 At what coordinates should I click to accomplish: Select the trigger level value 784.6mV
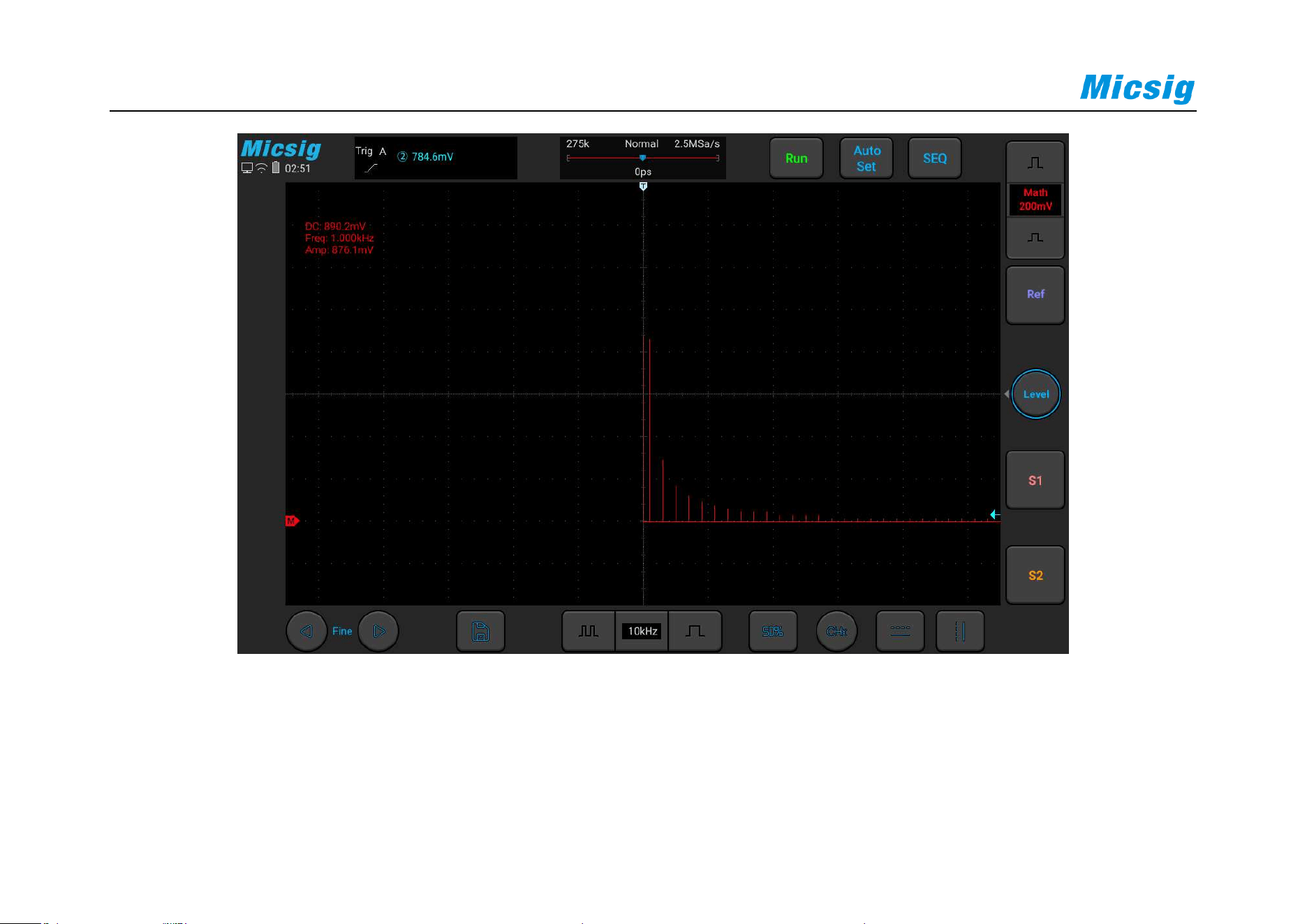coord(432,157)
